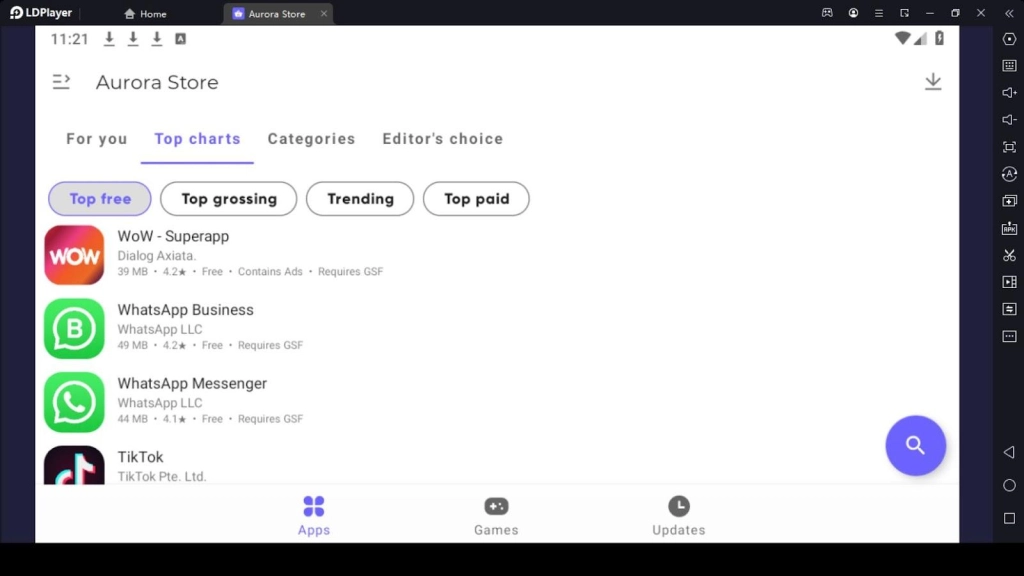Open the WhatsApp Business app icon

tap(74, 328)
